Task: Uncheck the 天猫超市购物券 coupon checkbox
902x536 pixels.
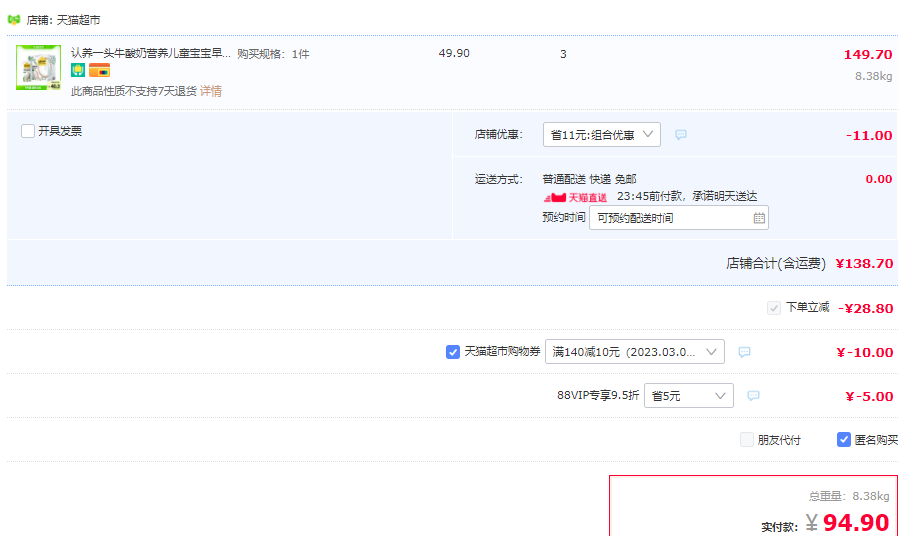Action: click(453, 352)
